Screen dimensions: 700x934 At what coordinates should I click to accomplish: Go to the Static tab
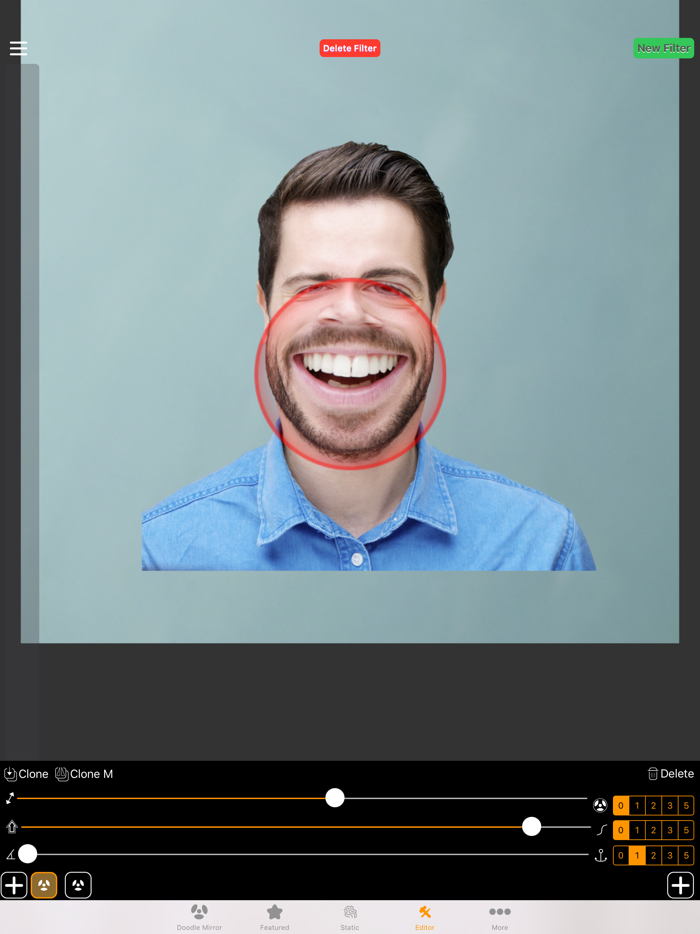click(350, 917)
